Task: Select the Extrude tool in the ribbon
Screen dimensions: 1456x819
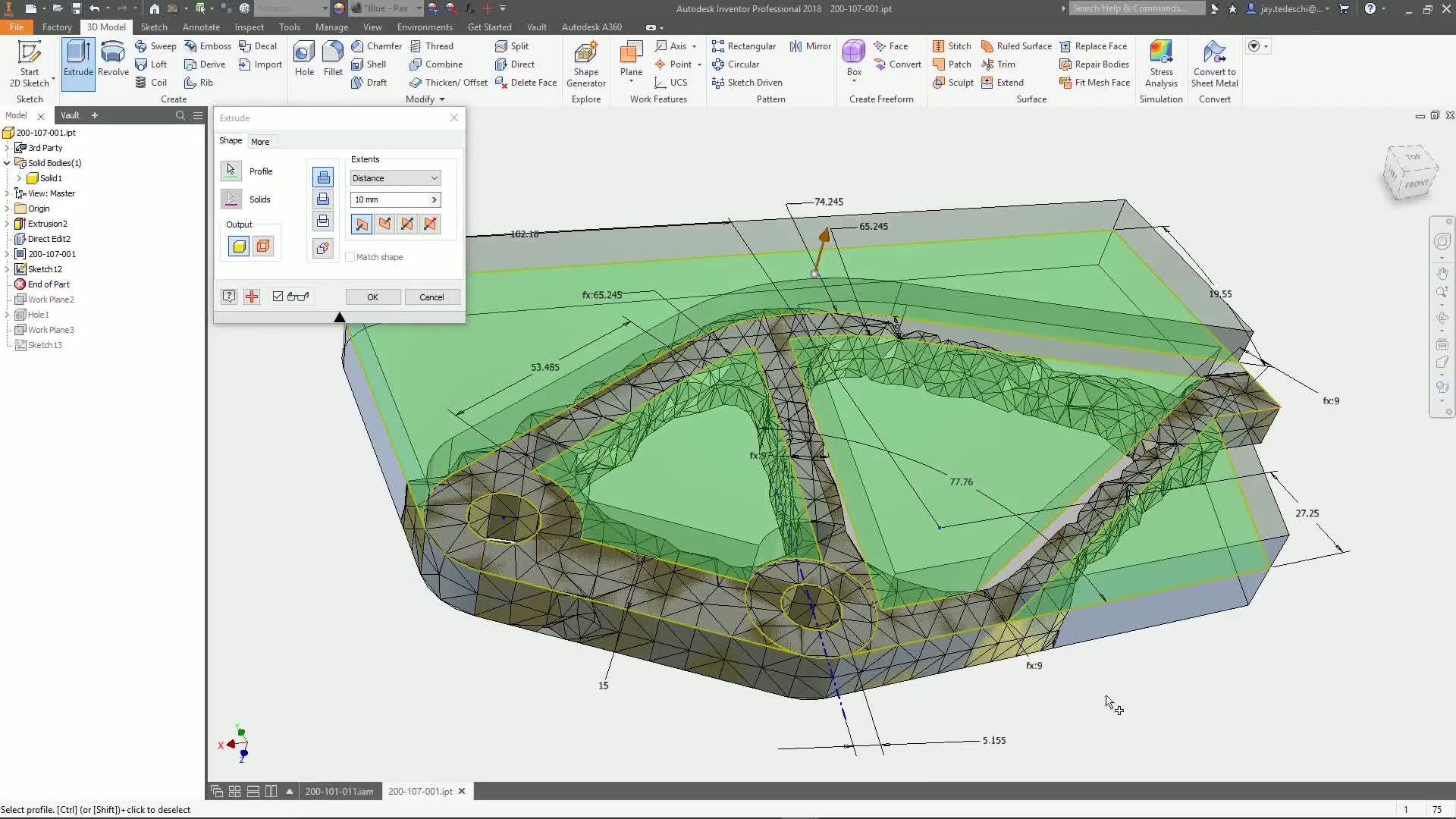Action: pyautogui.click(x=78, y=64)
